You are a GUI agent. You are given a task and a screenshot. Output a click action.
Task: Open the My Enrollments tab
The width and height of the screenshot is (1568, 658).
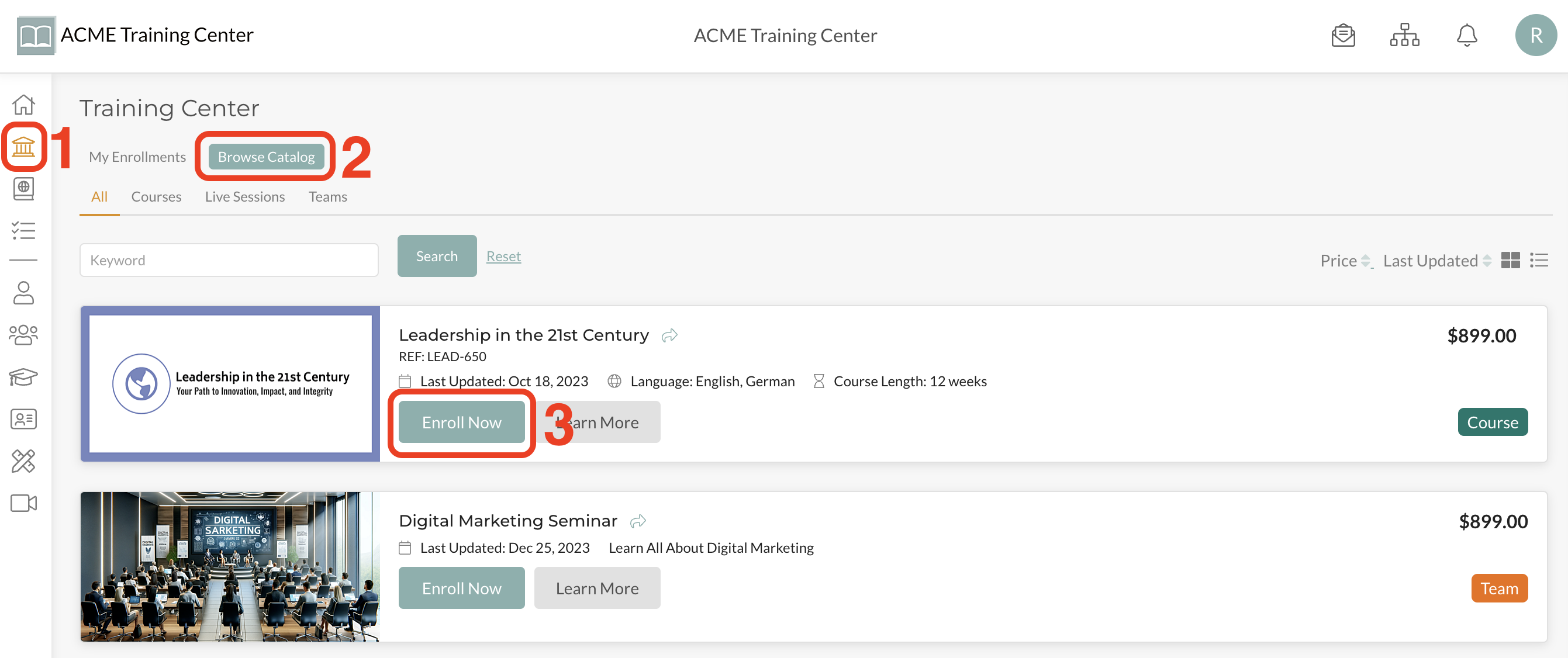(137, 157)
